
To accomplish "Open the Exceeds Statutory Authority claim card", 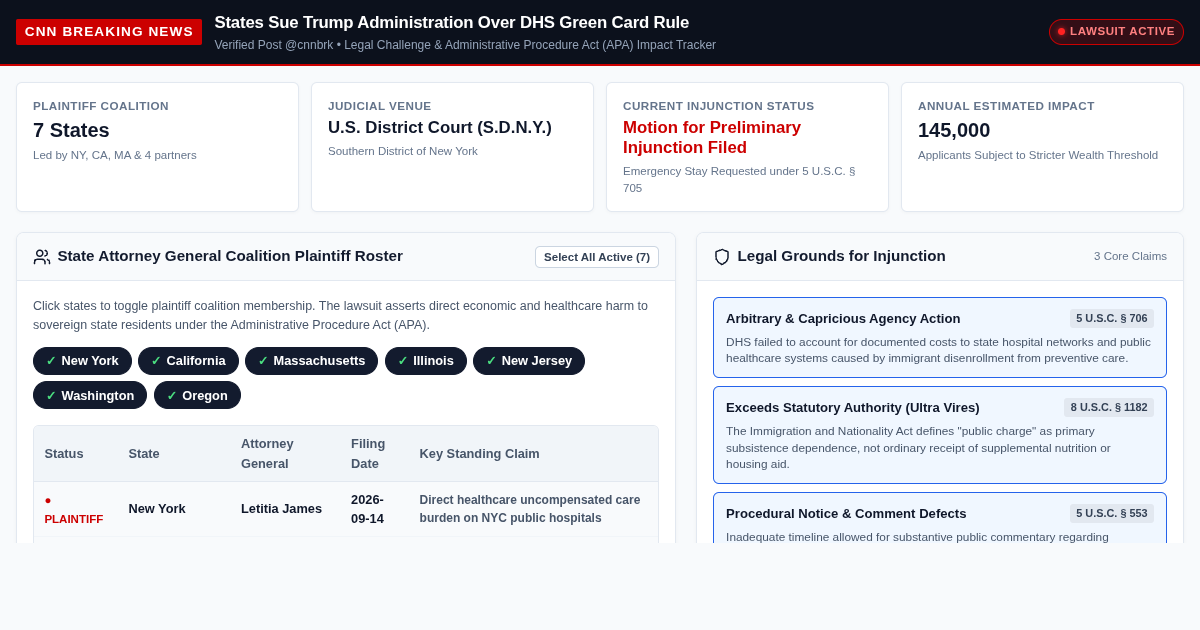I will pyautogui.click(x=940, y=435).
